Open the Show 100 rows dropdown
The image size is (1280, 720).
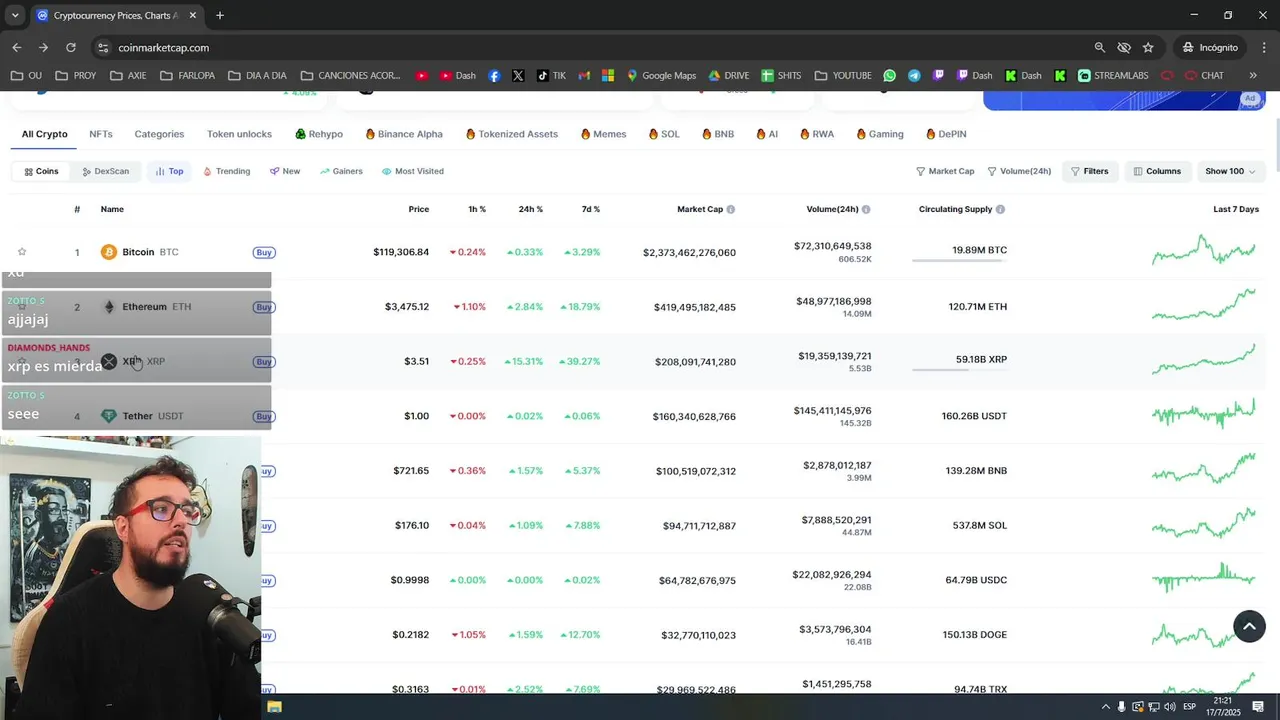(x=1230, y=171)
